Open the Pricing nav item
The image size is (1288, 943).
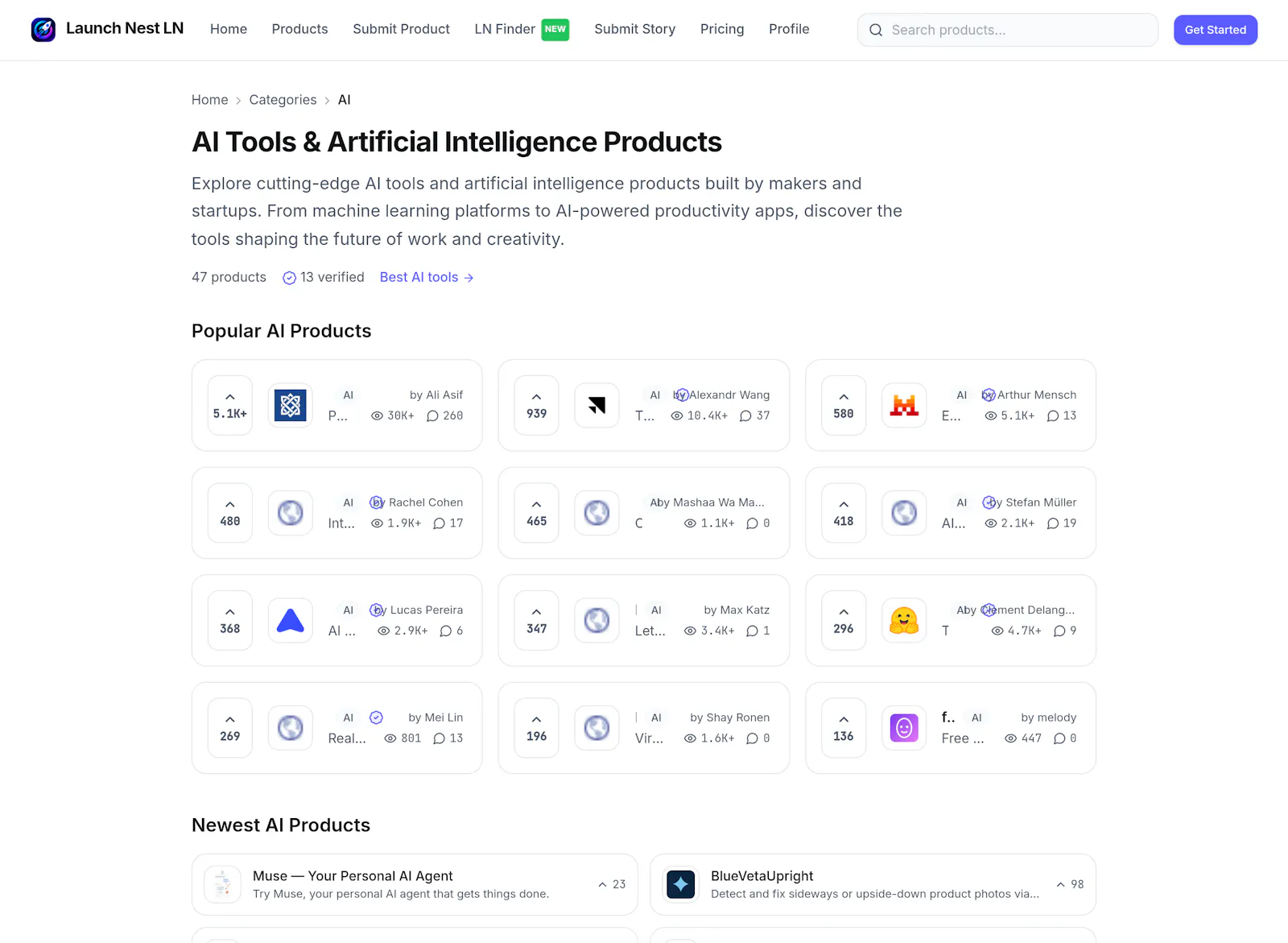pos(722,29)
